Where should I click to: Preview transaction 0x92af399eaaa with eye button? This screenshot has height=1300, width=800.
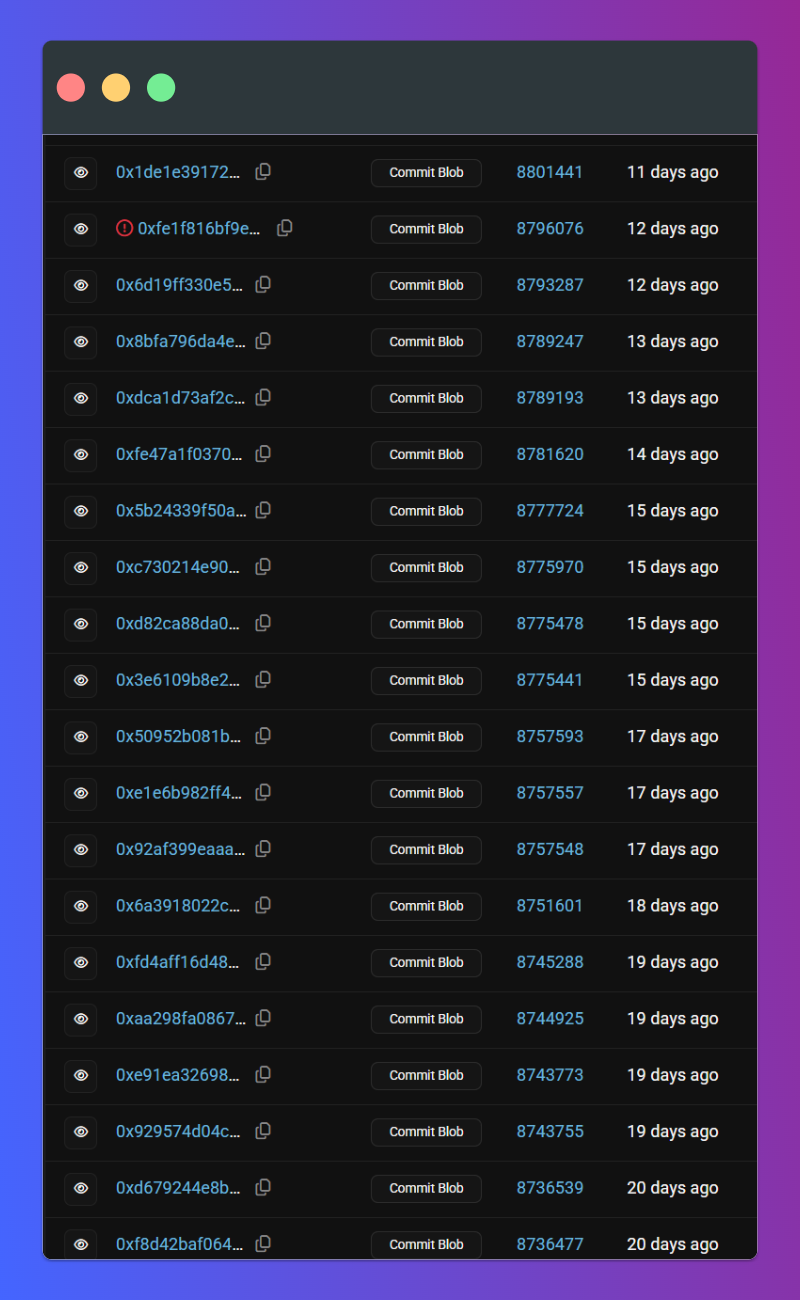(81, 850)
